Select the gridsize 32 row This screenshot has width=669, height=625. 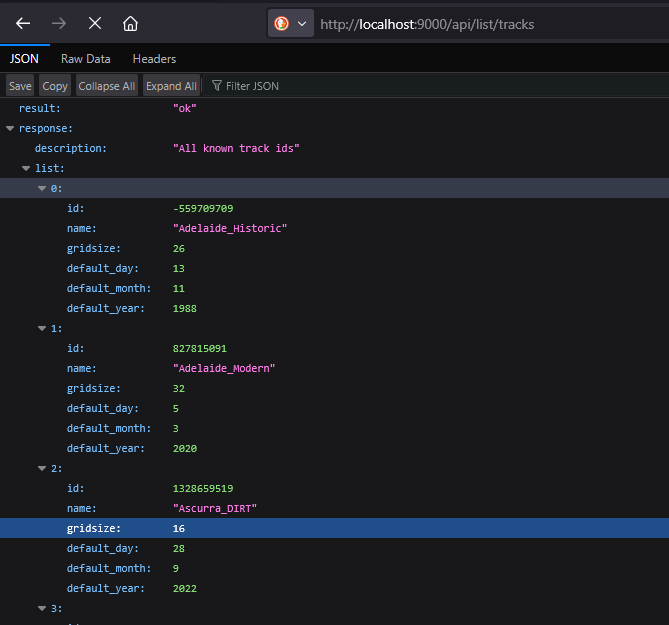coord(334,389)
